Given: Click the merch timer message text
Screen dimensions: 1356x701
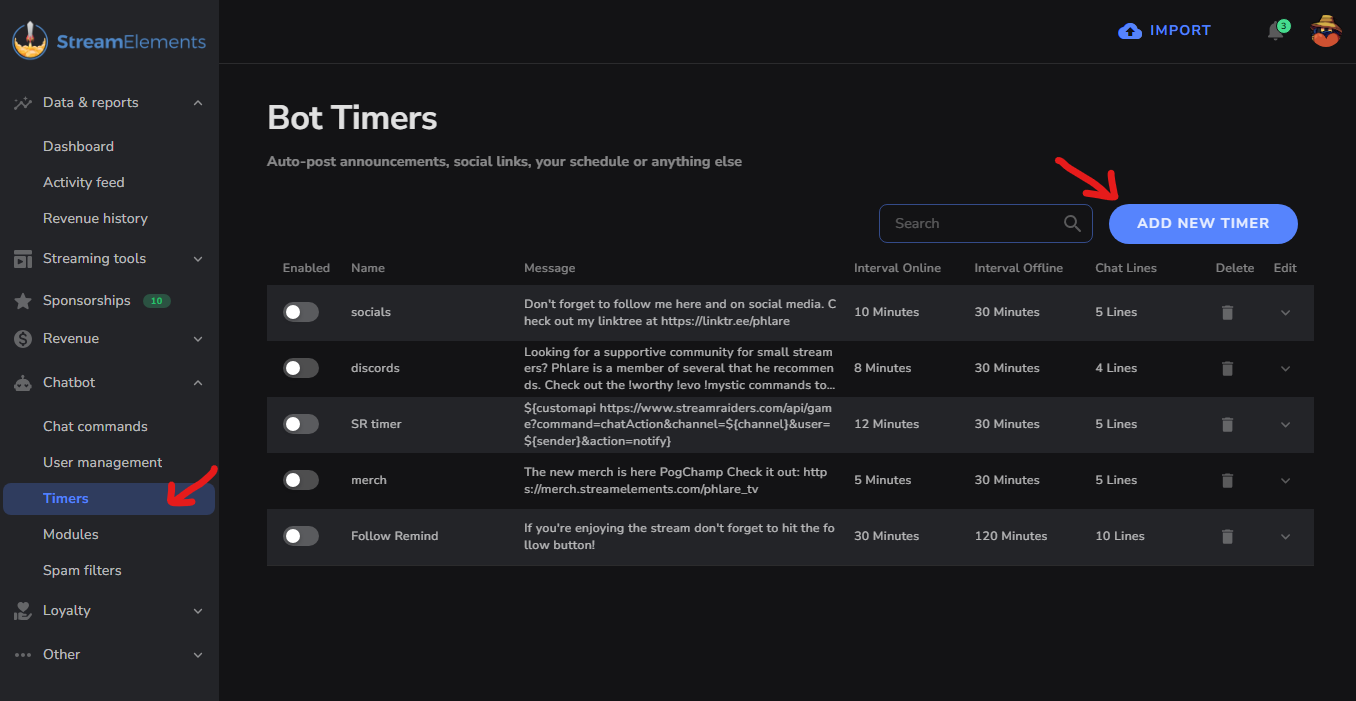Looking at the screenshot, I should (676, 480).
